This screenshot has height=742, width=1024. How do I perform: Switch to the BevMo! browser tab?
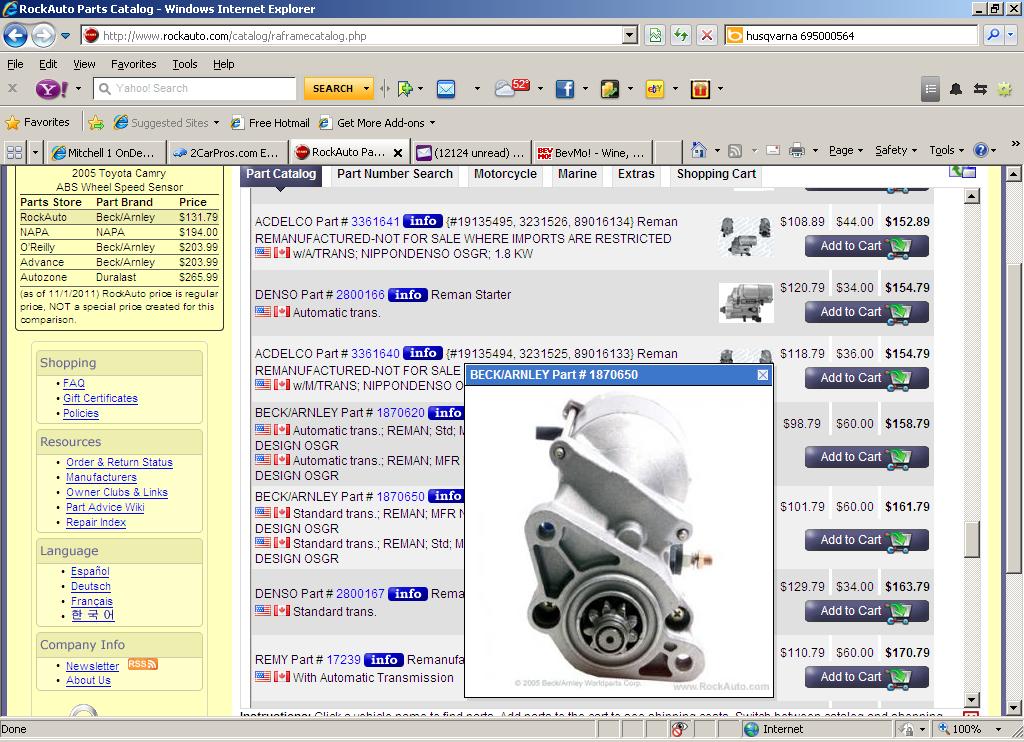(590, 153)
